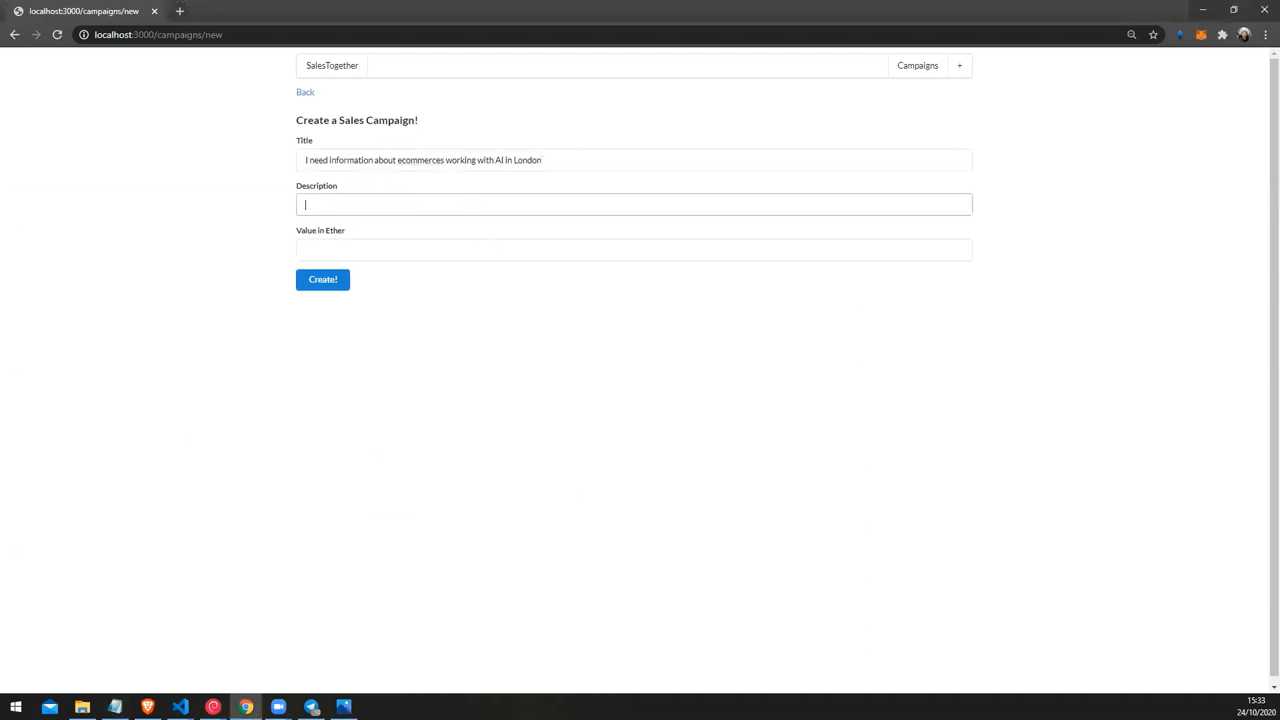Open the SalesTogether home menu item

click(332, 65)
